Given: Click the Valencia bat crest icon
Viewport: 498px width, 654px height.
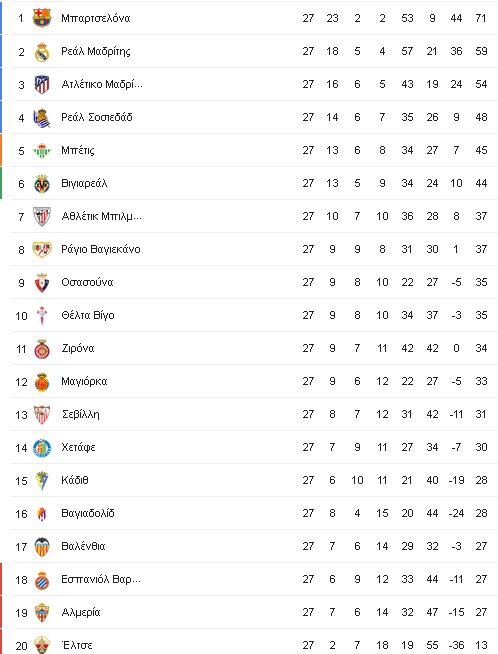Looking at the screenshot, I should [x=42, y=547].
